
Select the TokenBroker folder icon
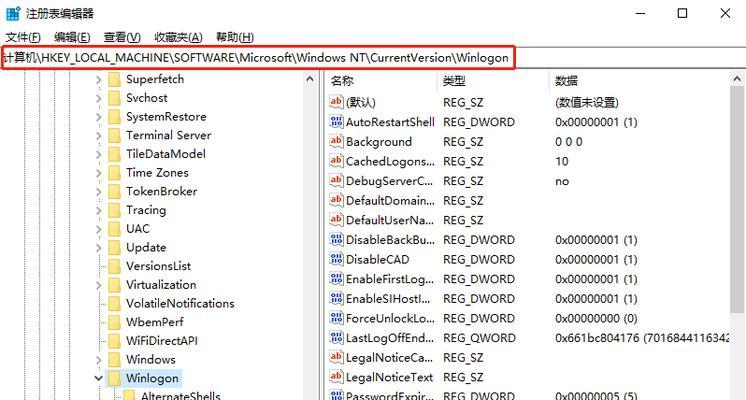coord(114,191)
